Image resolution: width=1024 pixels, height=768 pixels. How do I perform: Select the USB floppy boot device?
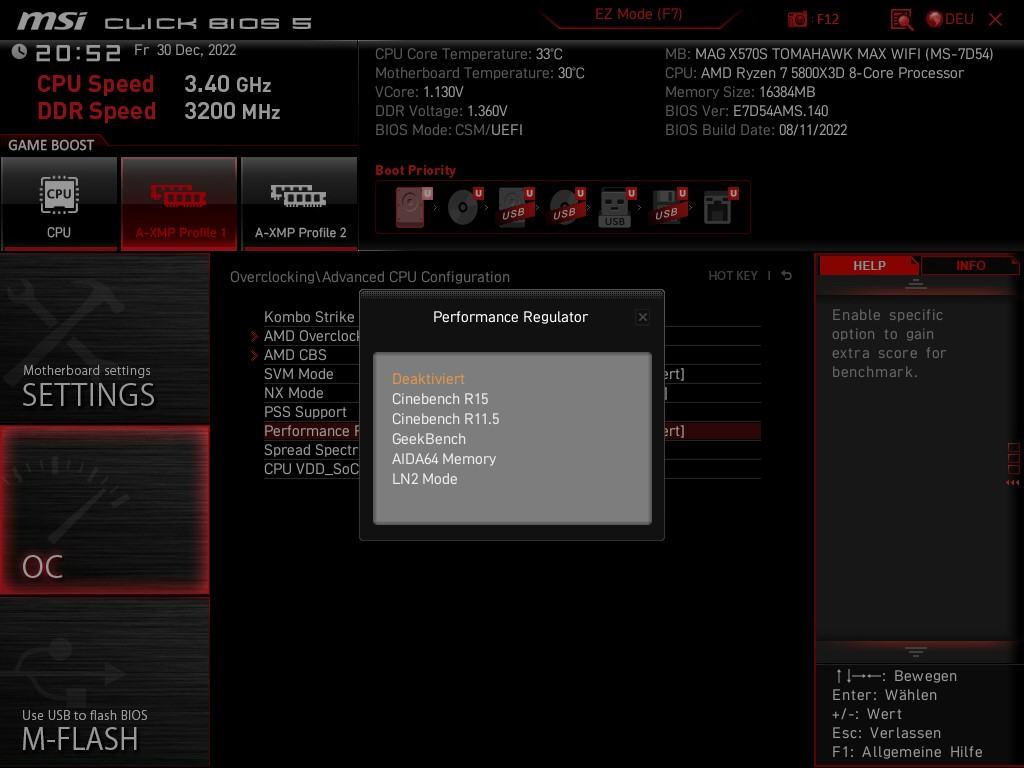pos(668,207)
